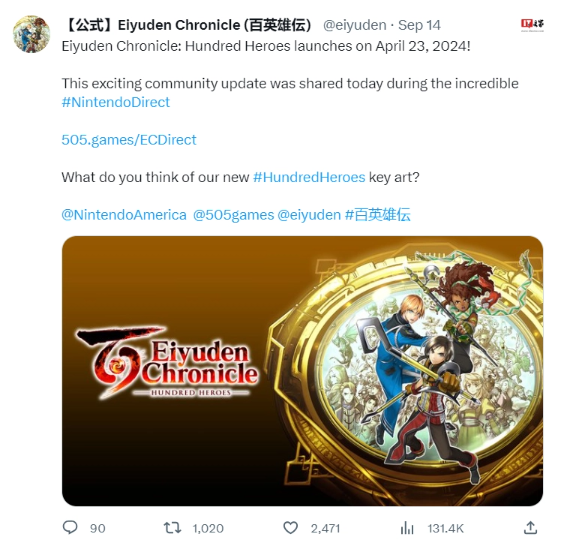Follow the 505.games/ECDirect link

pos(129,140)
